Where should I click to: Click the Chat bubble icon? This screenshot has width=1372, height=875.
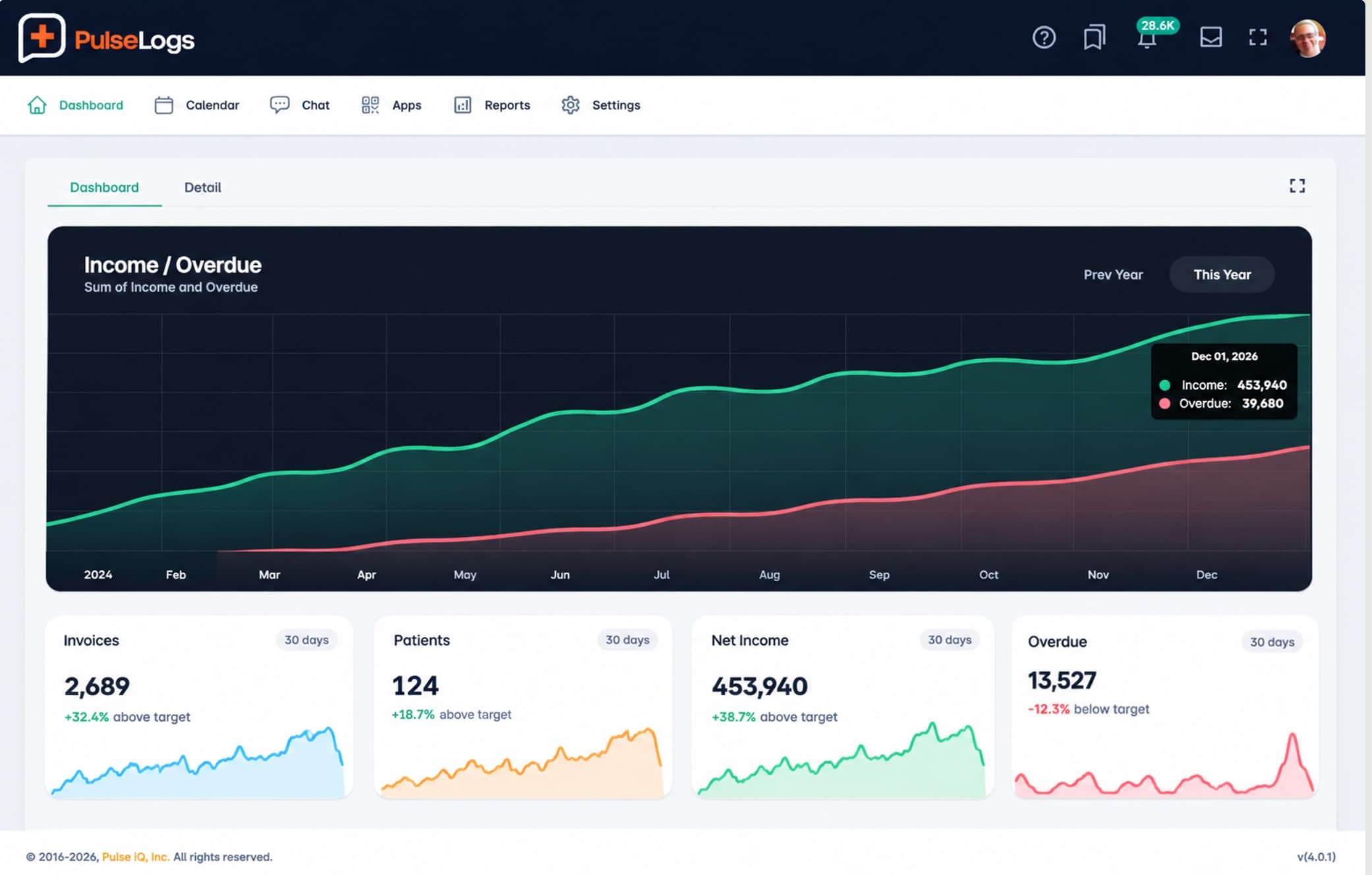click(279, 105)
